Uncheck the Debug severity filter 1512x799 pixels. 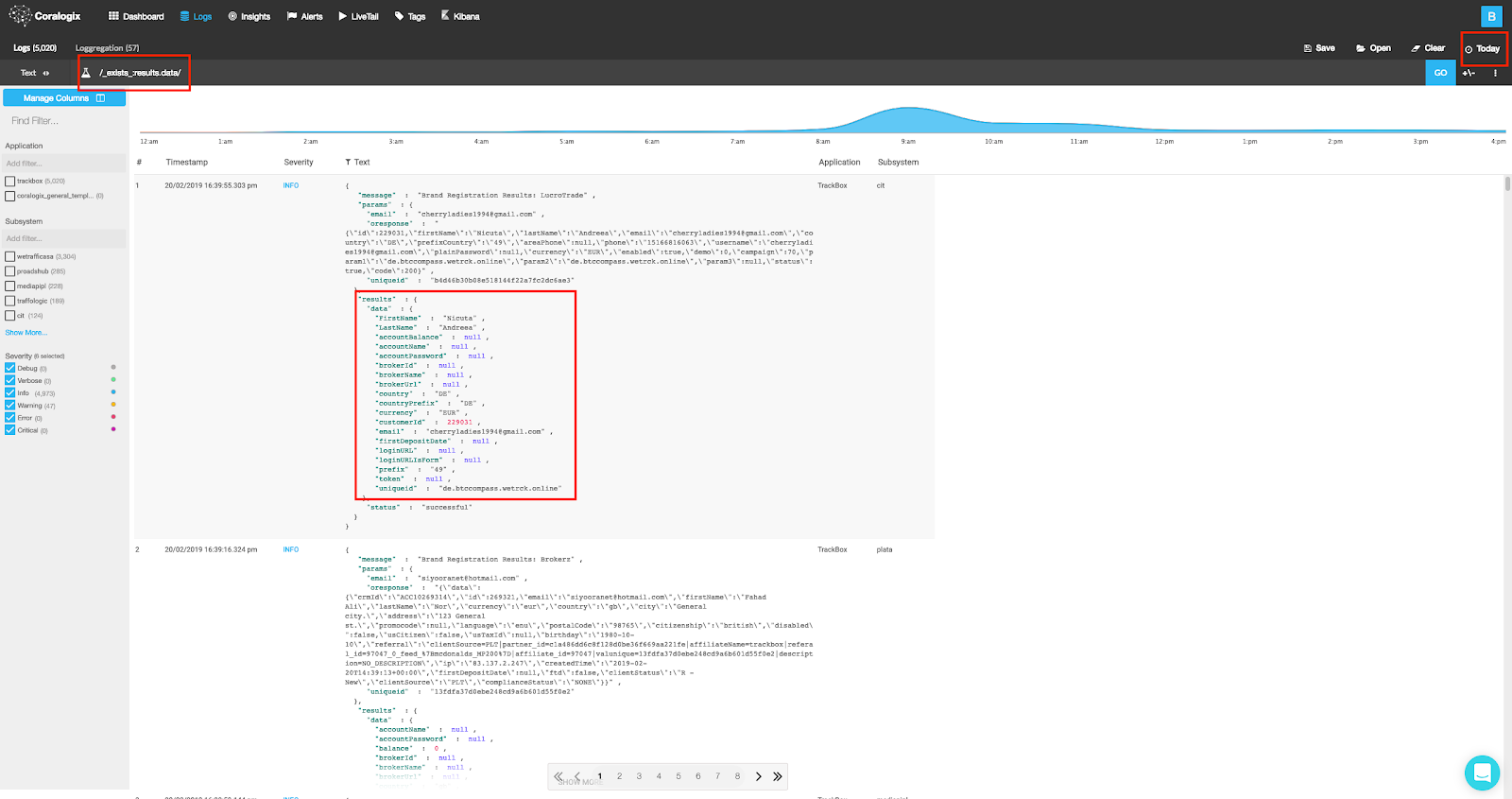10,369
